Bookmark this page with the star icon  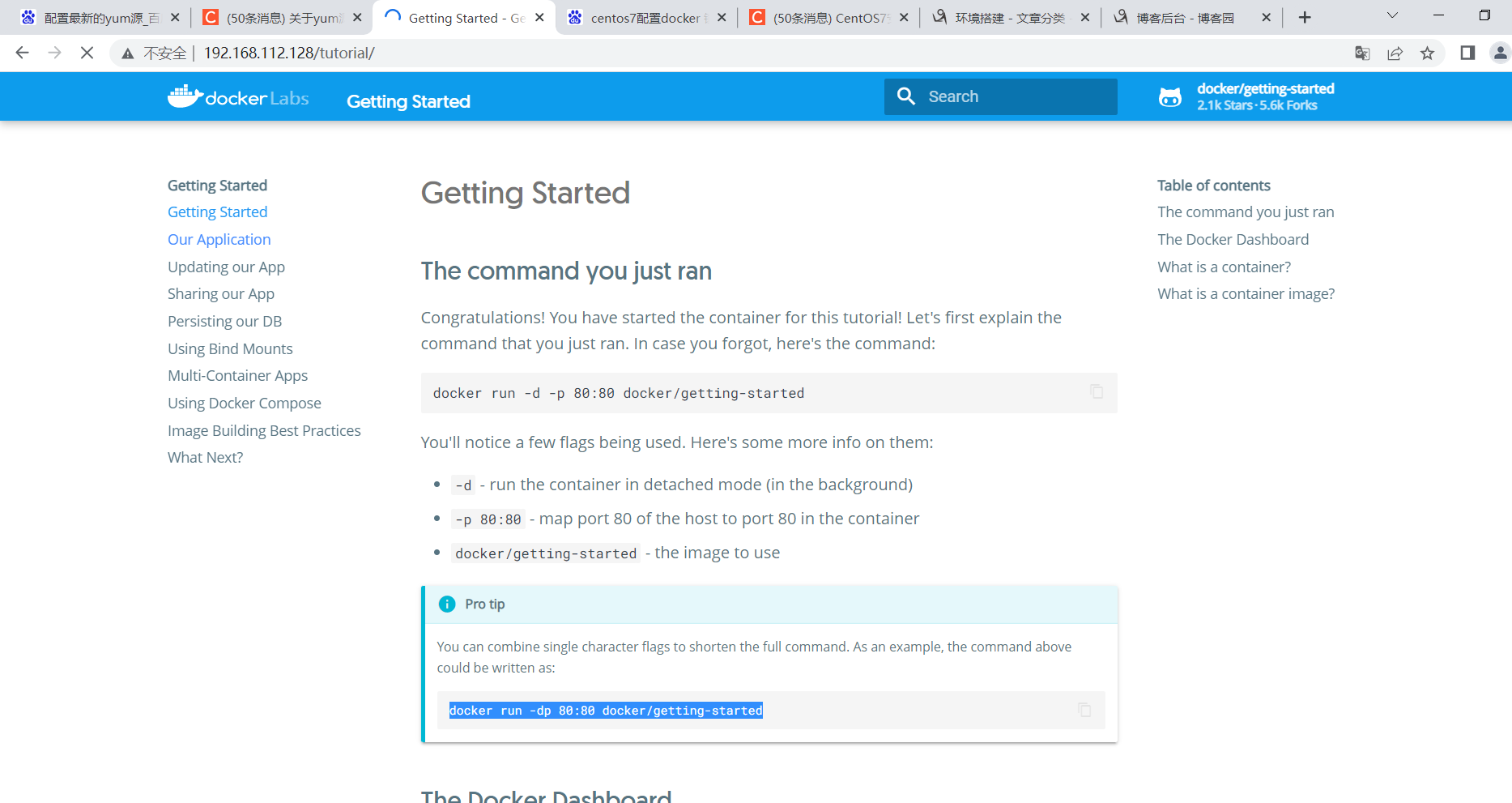coord(1428,53)
